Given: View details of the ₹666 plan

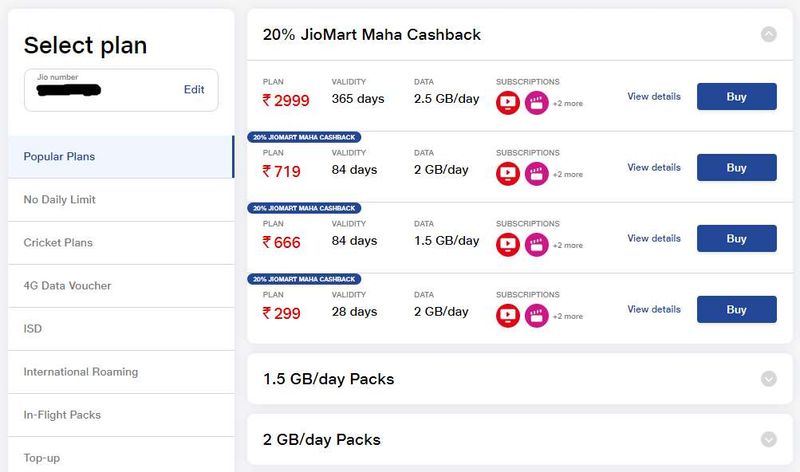Looking at the screenshot, I should click(654, 238).
